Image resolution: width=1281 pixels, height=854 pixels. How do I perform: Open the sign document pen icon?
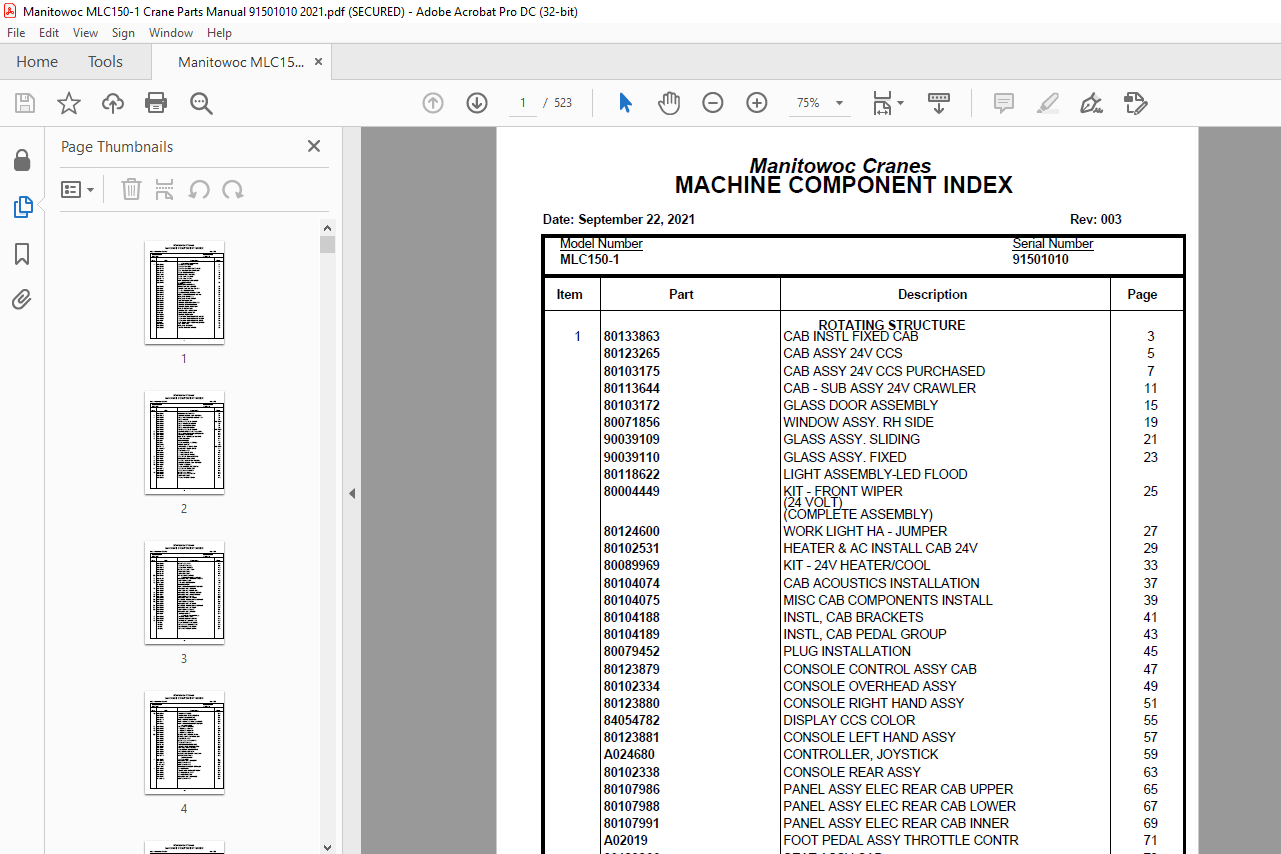(1092, 103)
